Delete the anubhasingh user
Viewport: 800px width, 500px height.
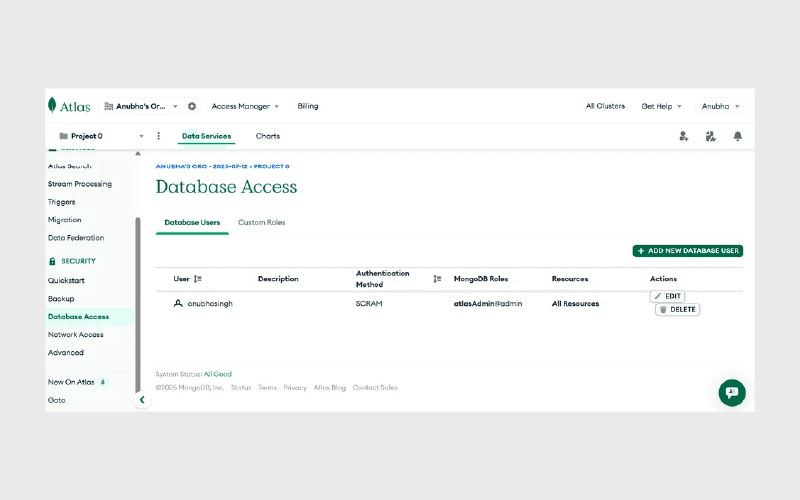[677, 309]
